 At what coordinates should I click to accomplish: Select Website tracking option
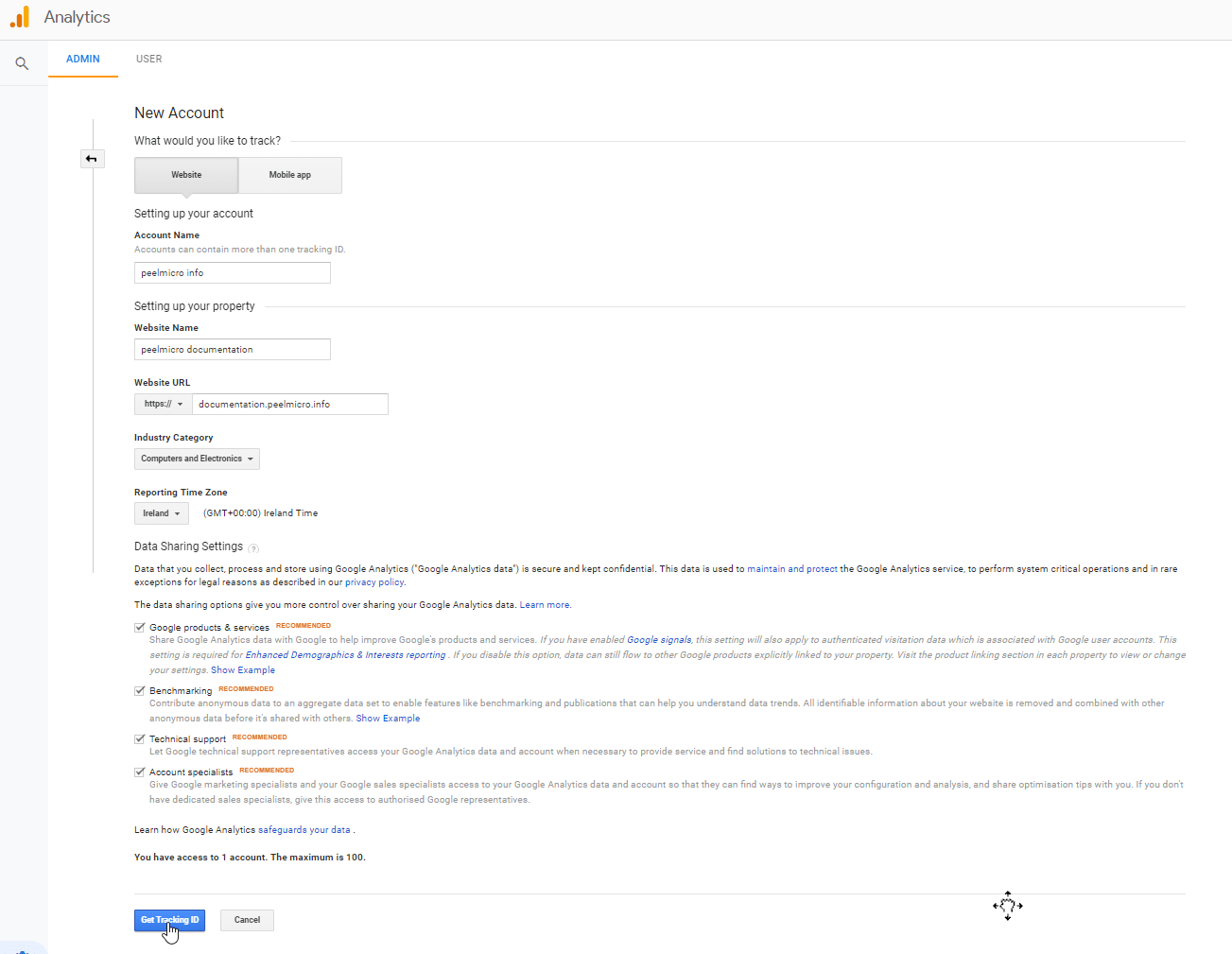coord(186,175)
